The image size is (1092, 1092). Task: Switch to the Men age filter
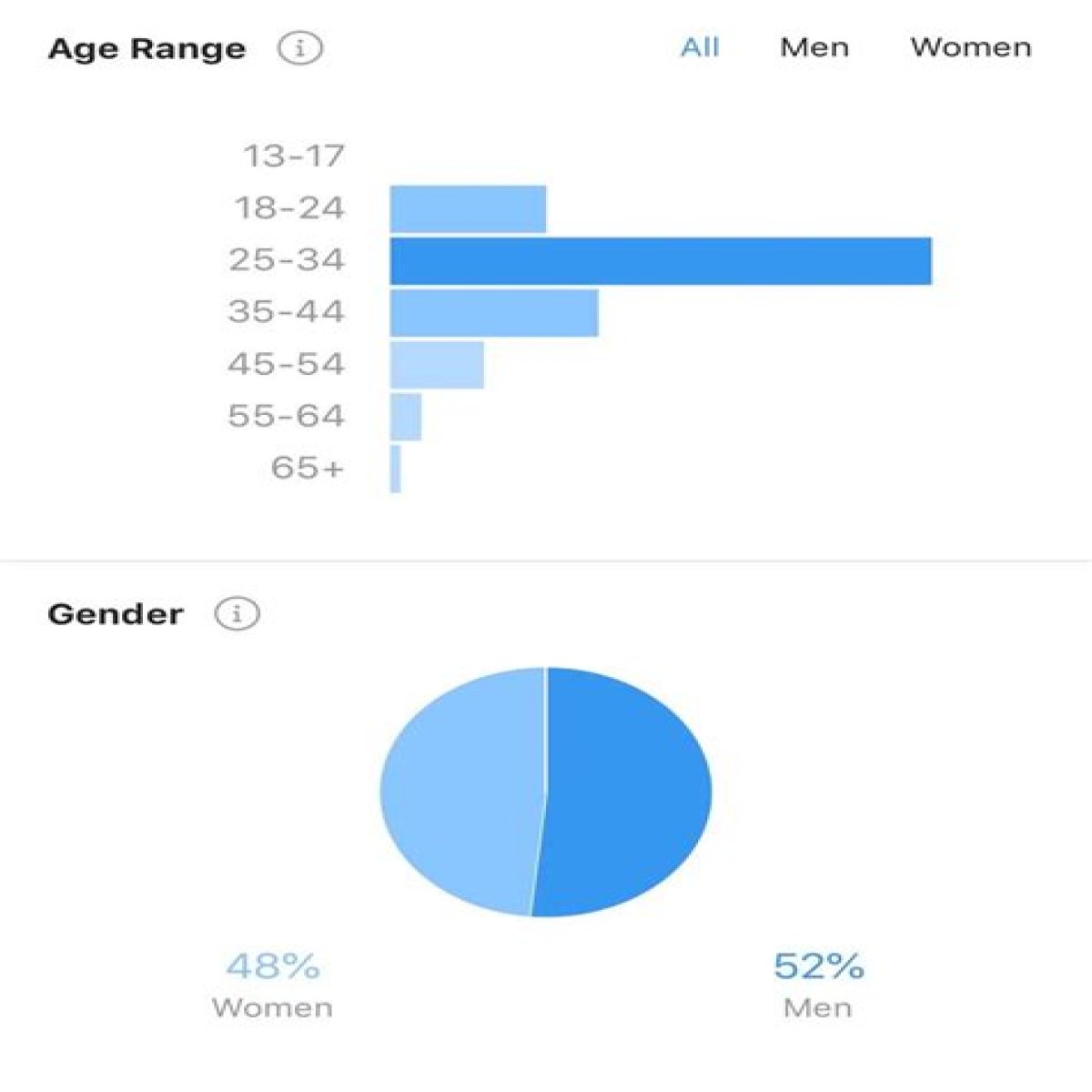(x=814, y=47)
